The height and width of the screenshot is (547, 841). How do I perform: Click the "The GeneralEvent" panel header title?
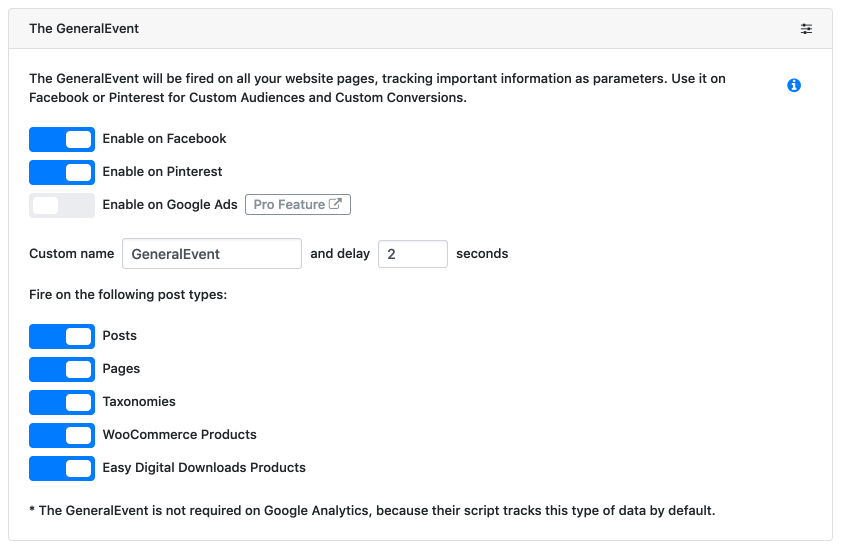pyautogui.click(x=84, y=28)
